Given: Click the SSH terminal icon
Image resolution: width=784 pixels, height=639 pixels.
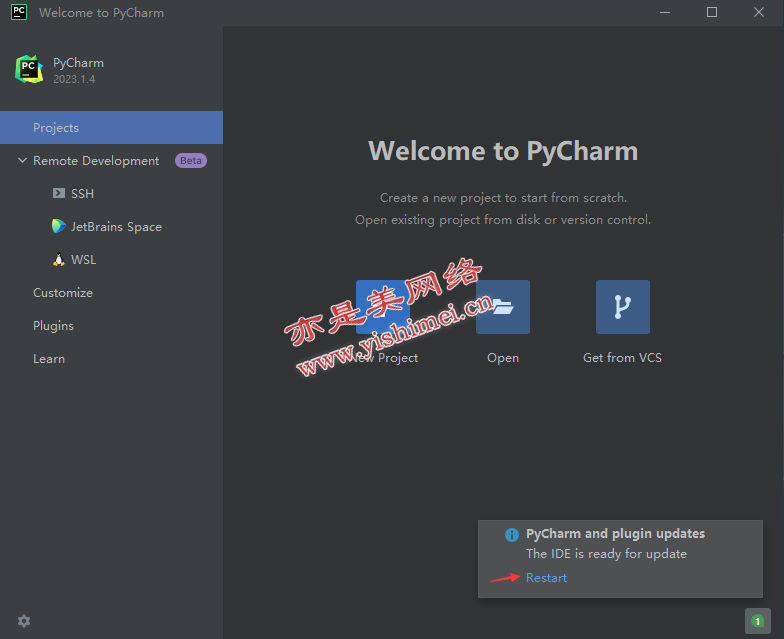Looking at the screenshot, I should pos(58,193).
